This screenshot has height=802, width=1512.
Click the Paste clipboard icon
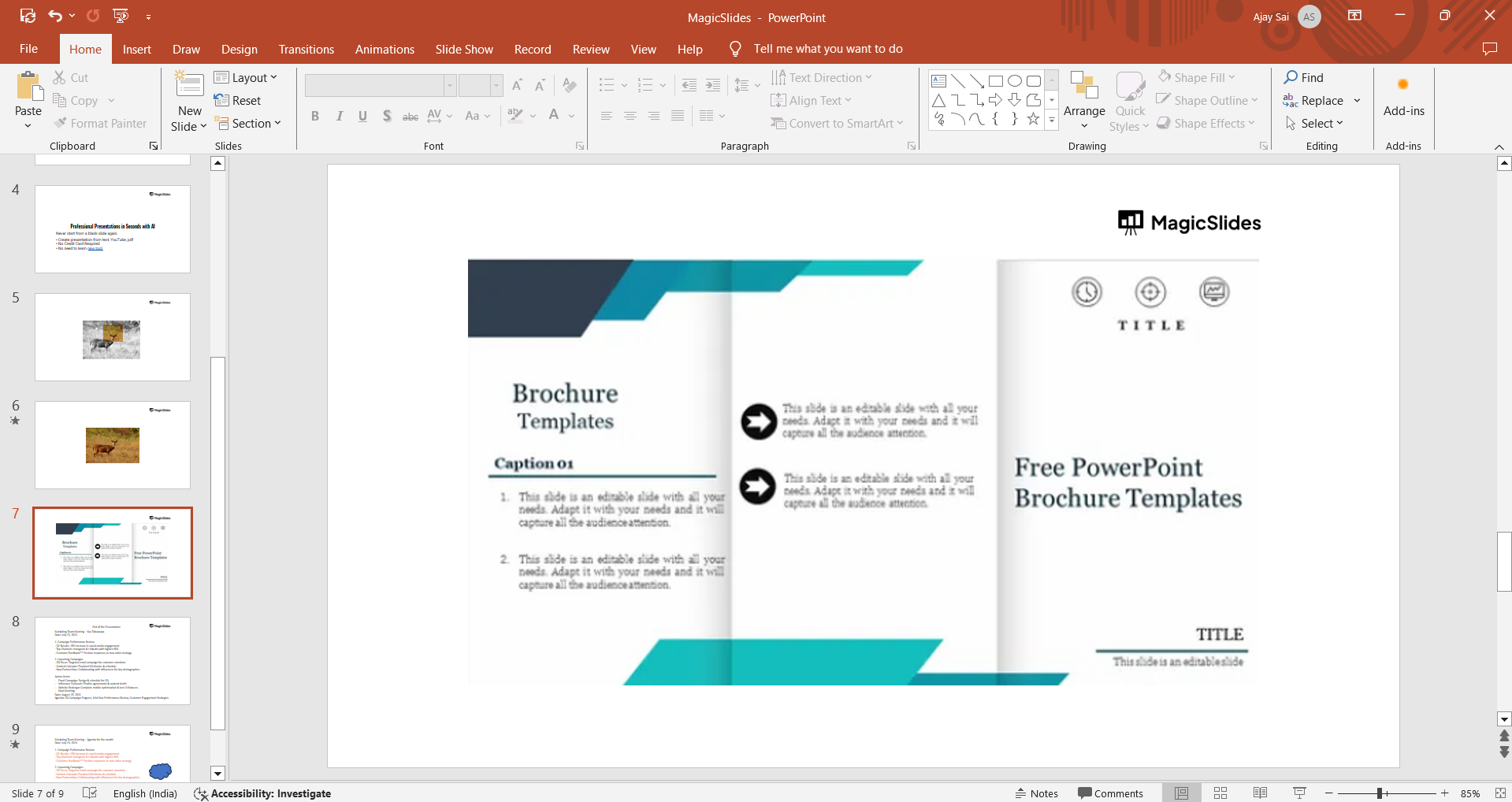point(28,87)
